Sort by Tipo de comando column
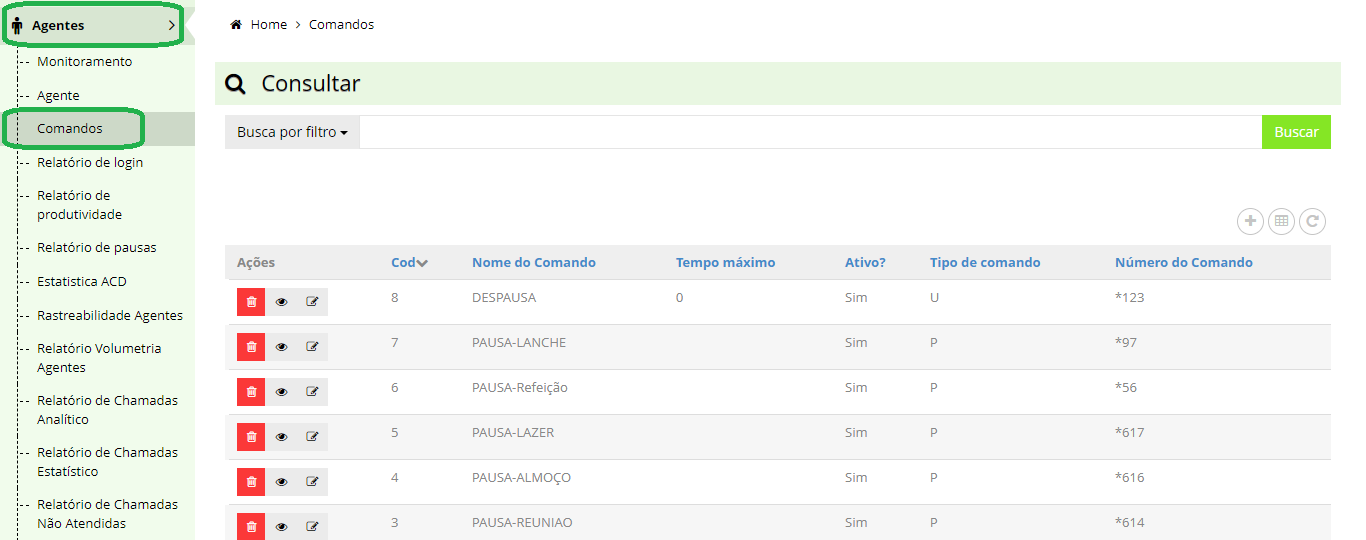This screenshot has width=1366, height=540. [985, 263]
